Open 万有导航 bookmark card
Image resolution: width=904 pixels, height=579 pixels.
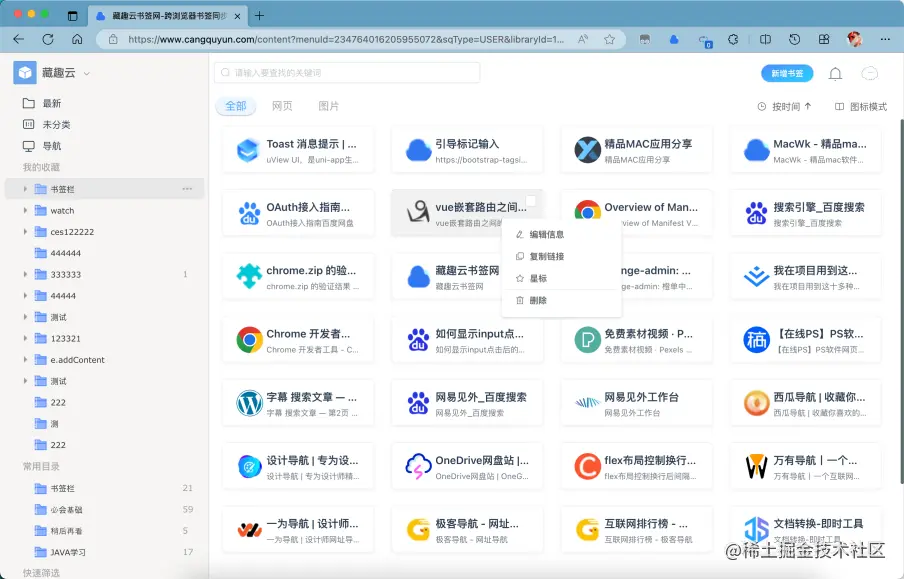tap(805, 467)
